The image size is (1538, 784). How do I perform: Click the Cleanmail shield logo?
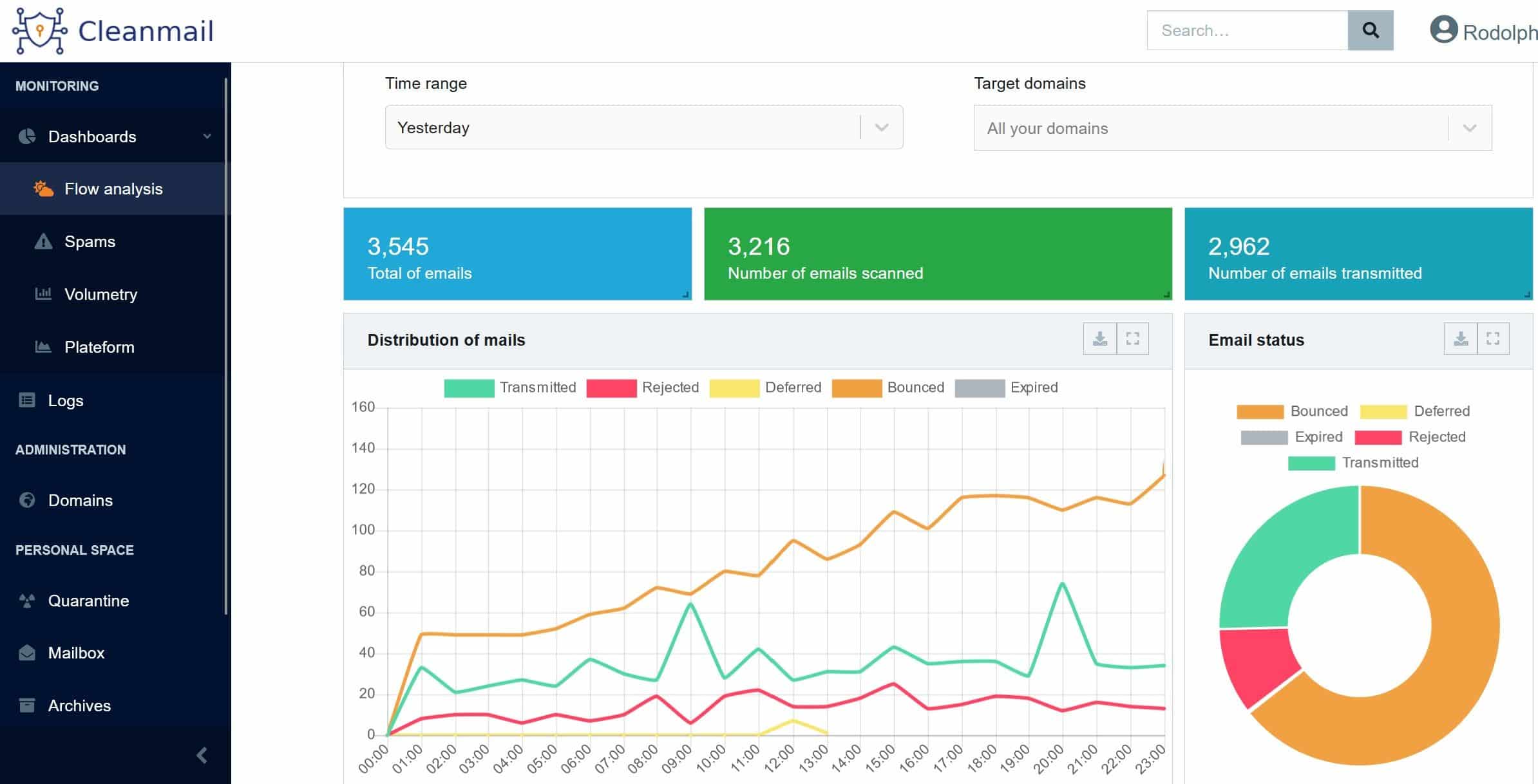(x=40, y=31)
